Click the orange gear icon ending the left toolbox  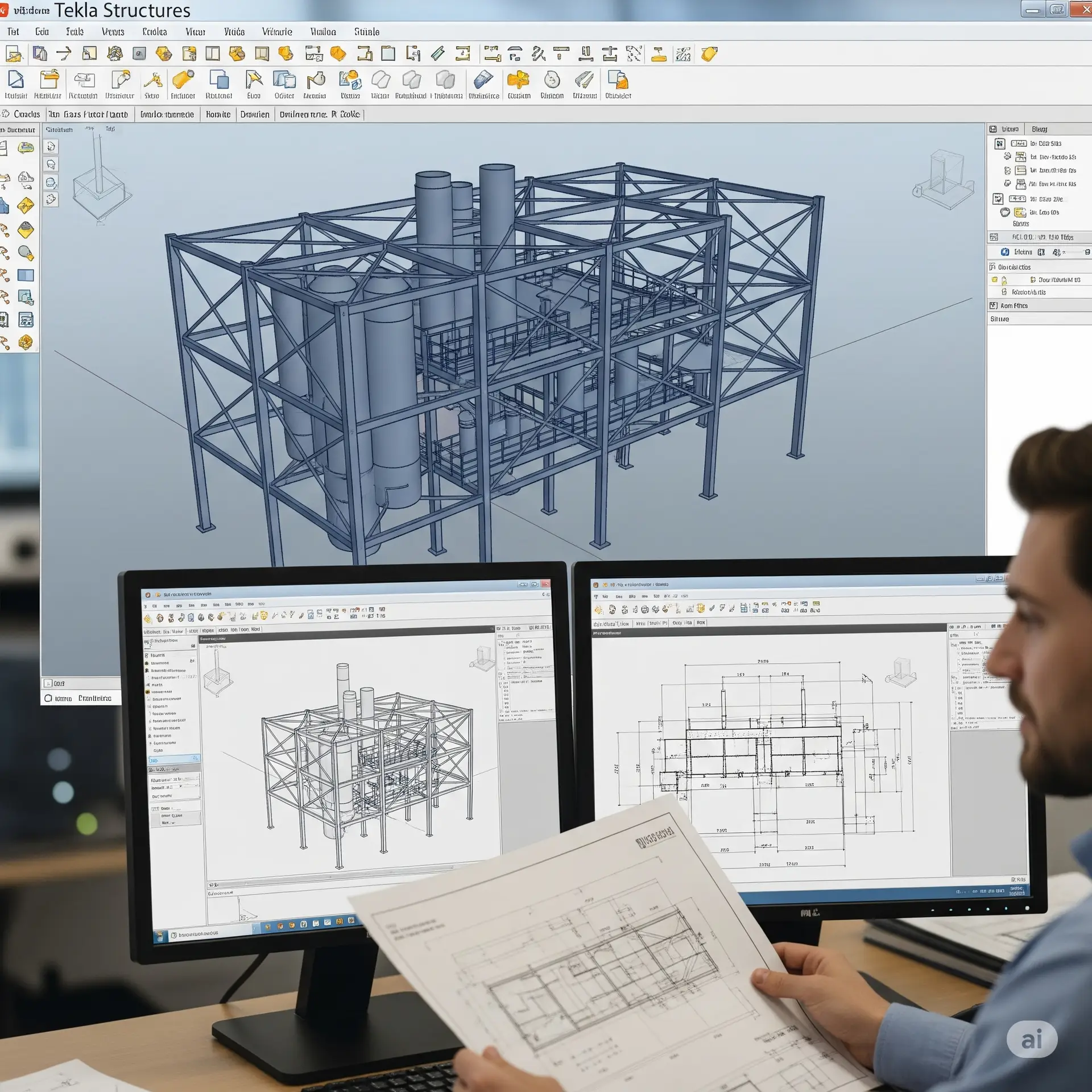[26, 342]
